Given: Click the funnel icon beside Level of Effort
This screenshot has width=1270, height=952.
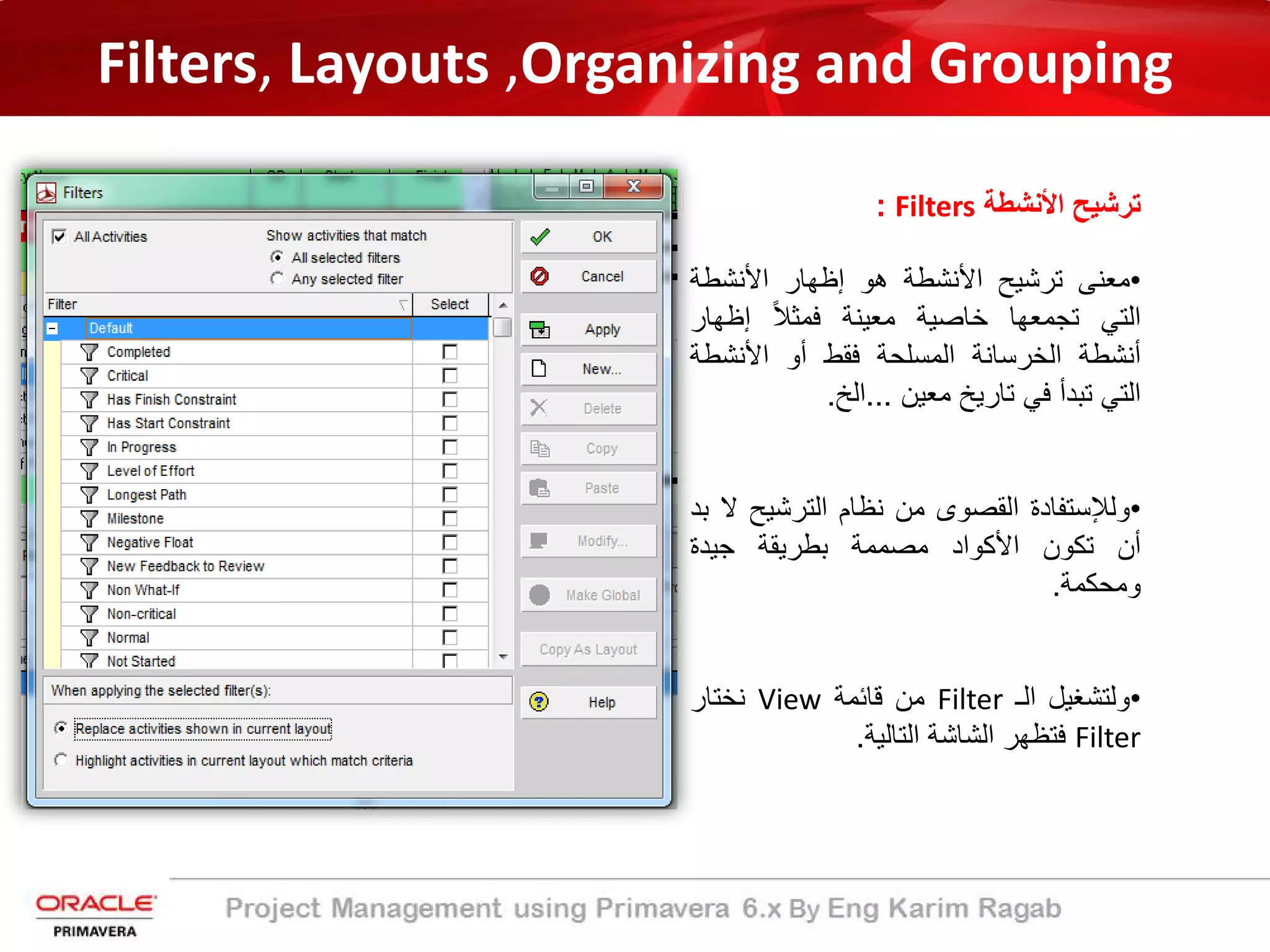Looking at the screenshot, I should tap(89, 471).
